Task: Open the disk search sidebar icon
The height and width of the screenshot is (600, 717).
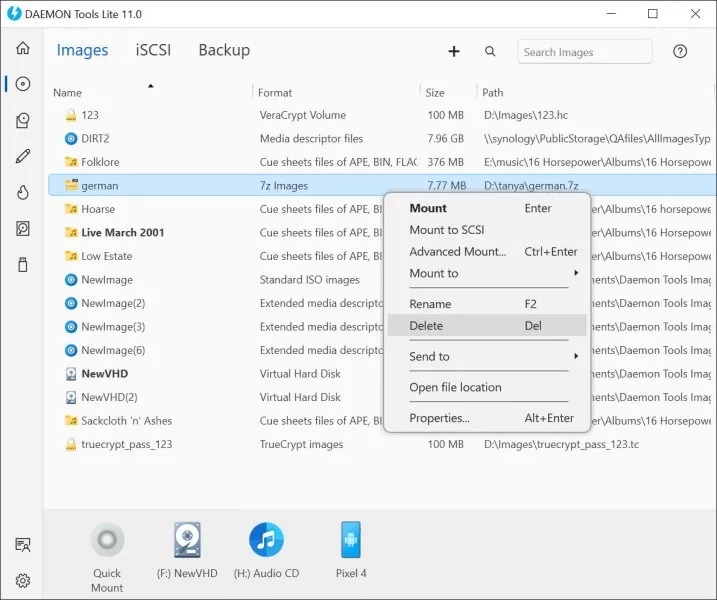Action: [23, 228]
